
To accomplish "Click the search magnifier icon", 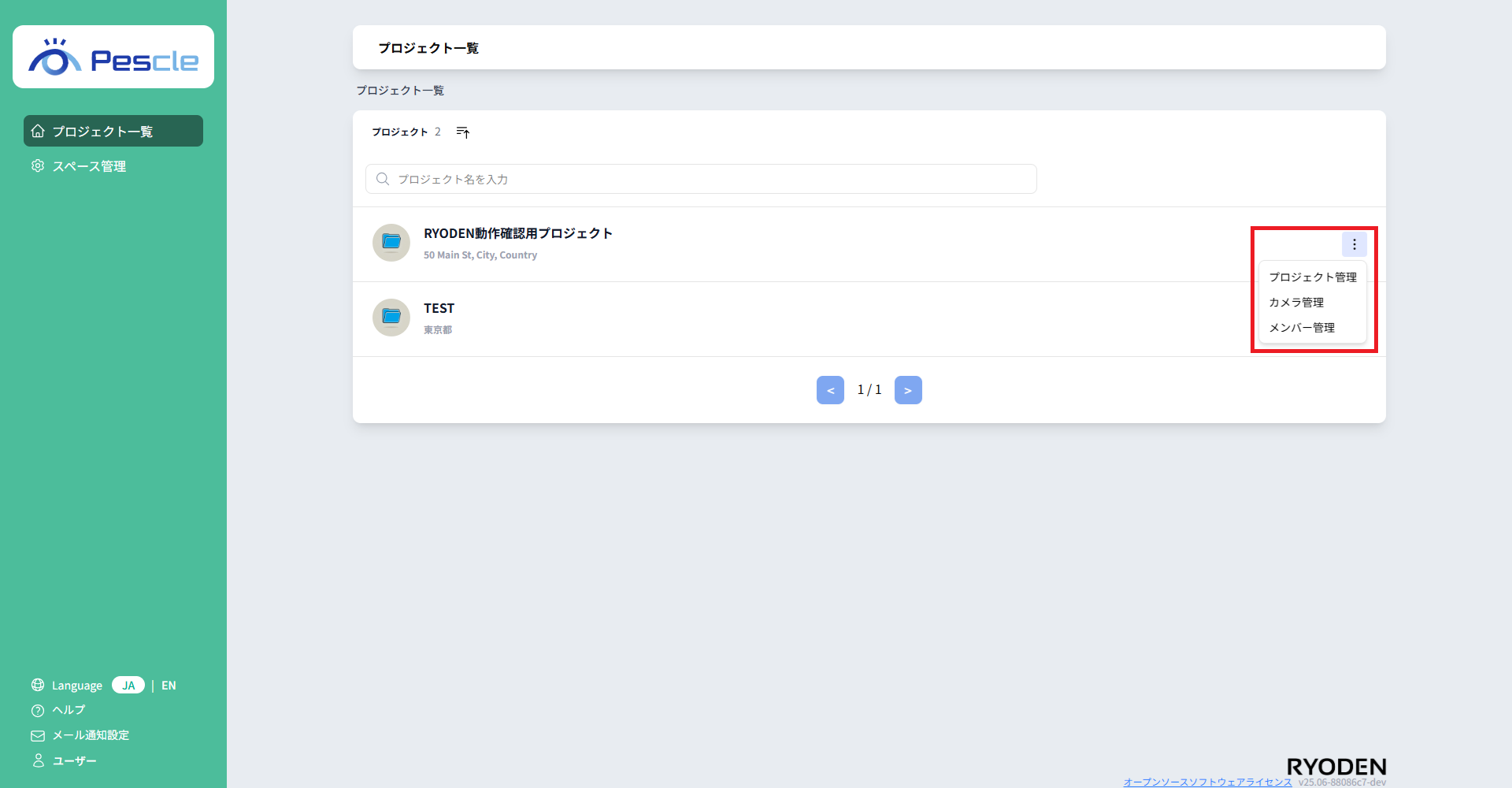I will coord(383,180).
